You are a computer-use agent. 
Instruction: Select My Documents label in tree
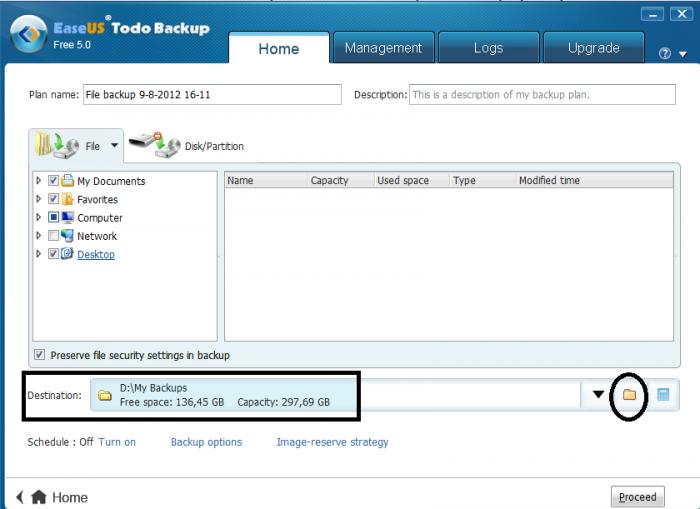(x=111, y=181)
